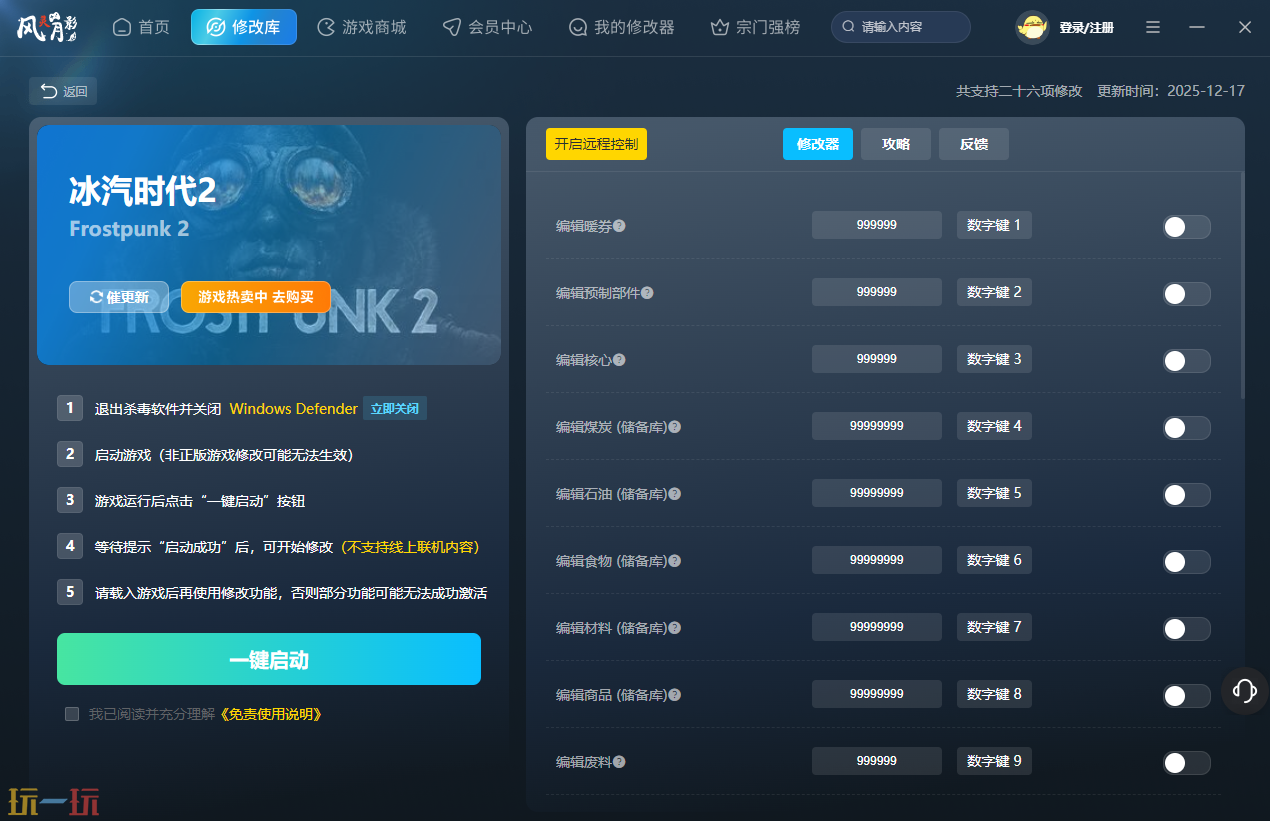Open the 反馈 tab
This screenshot has width=1270, height=821.
tap(974, 144)
